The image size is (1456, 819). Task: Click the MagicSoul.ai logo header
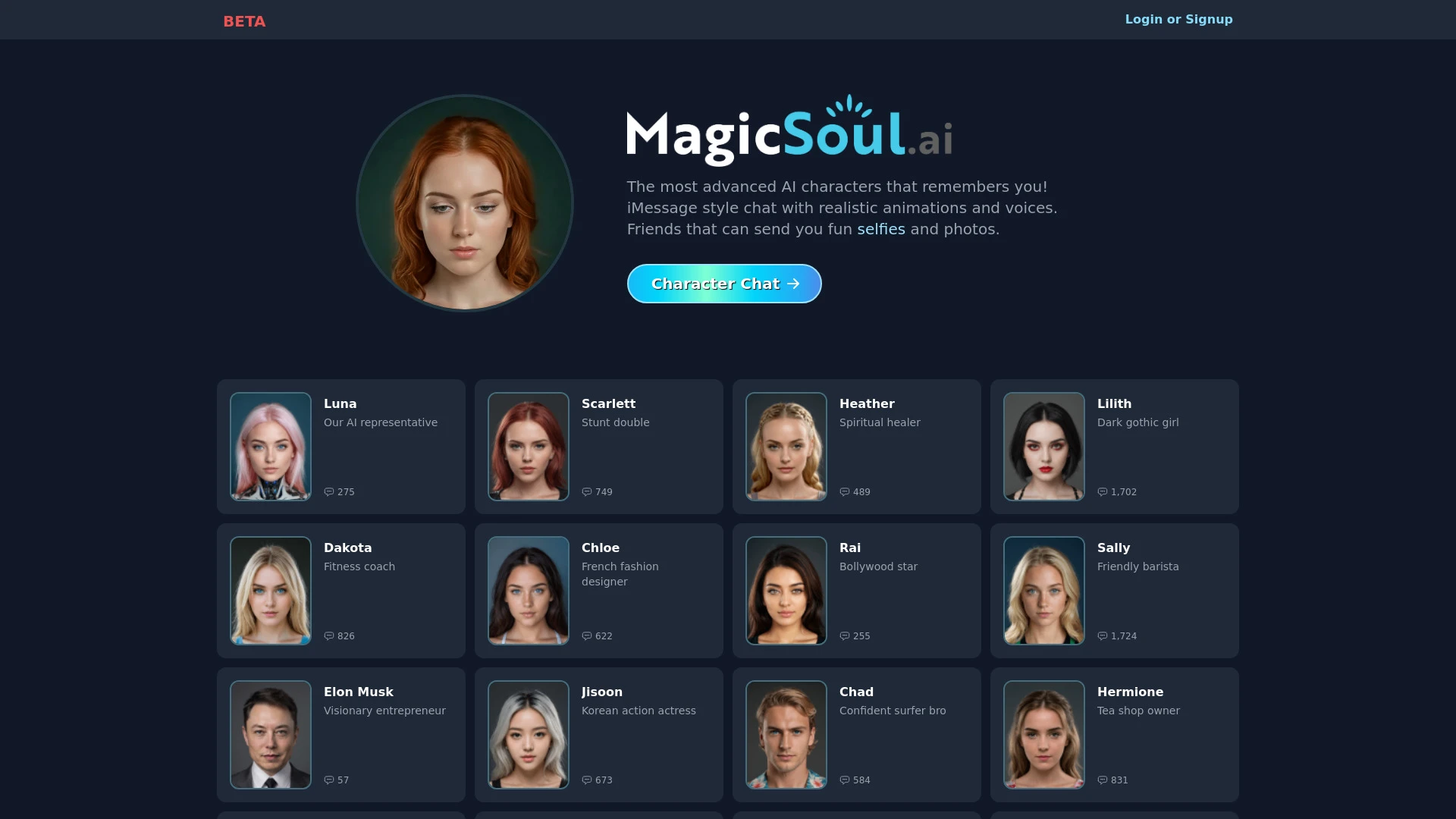tap(790, 131)
